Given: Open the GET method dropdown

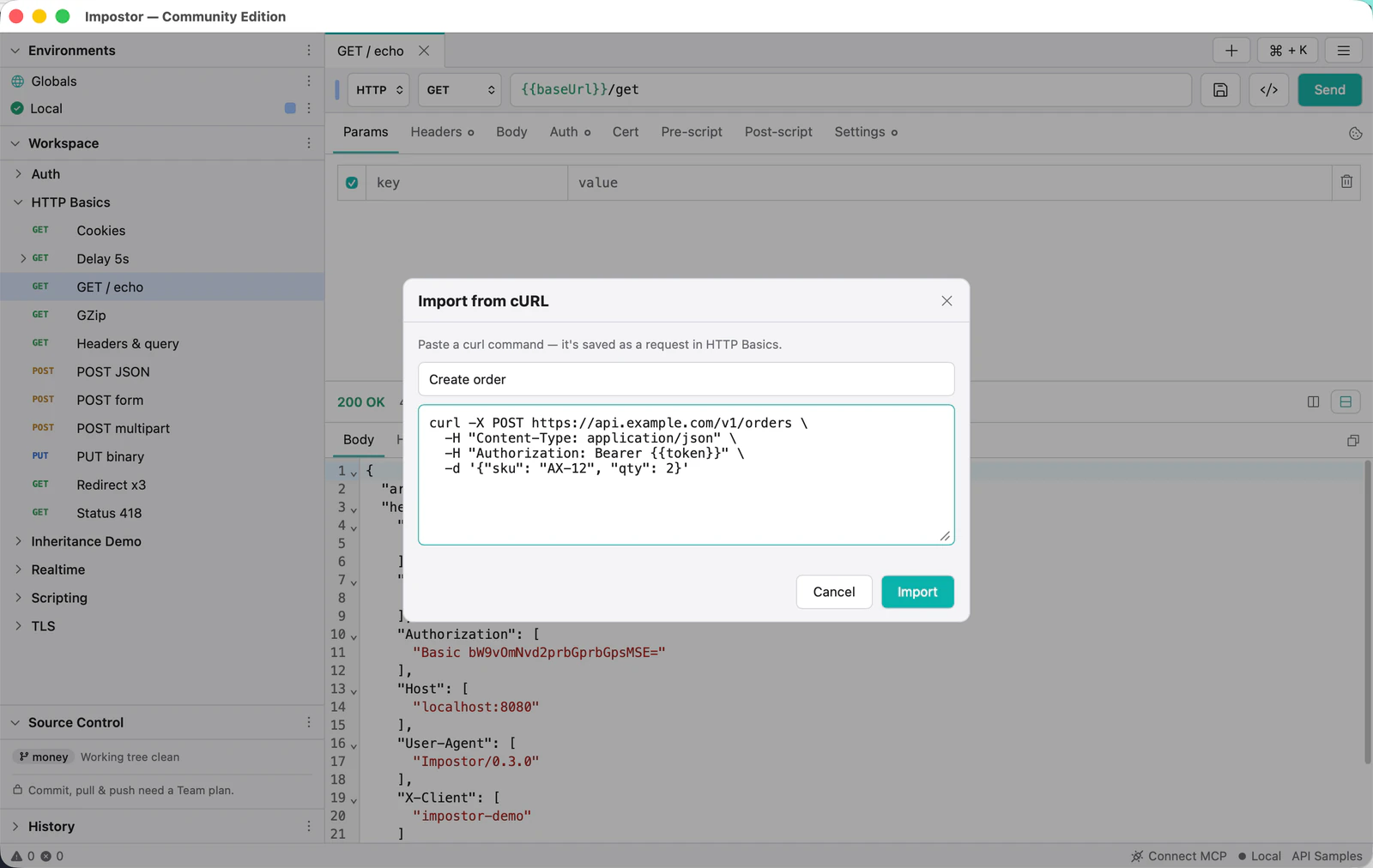Looking at the screenshot, I should [460, 90].
